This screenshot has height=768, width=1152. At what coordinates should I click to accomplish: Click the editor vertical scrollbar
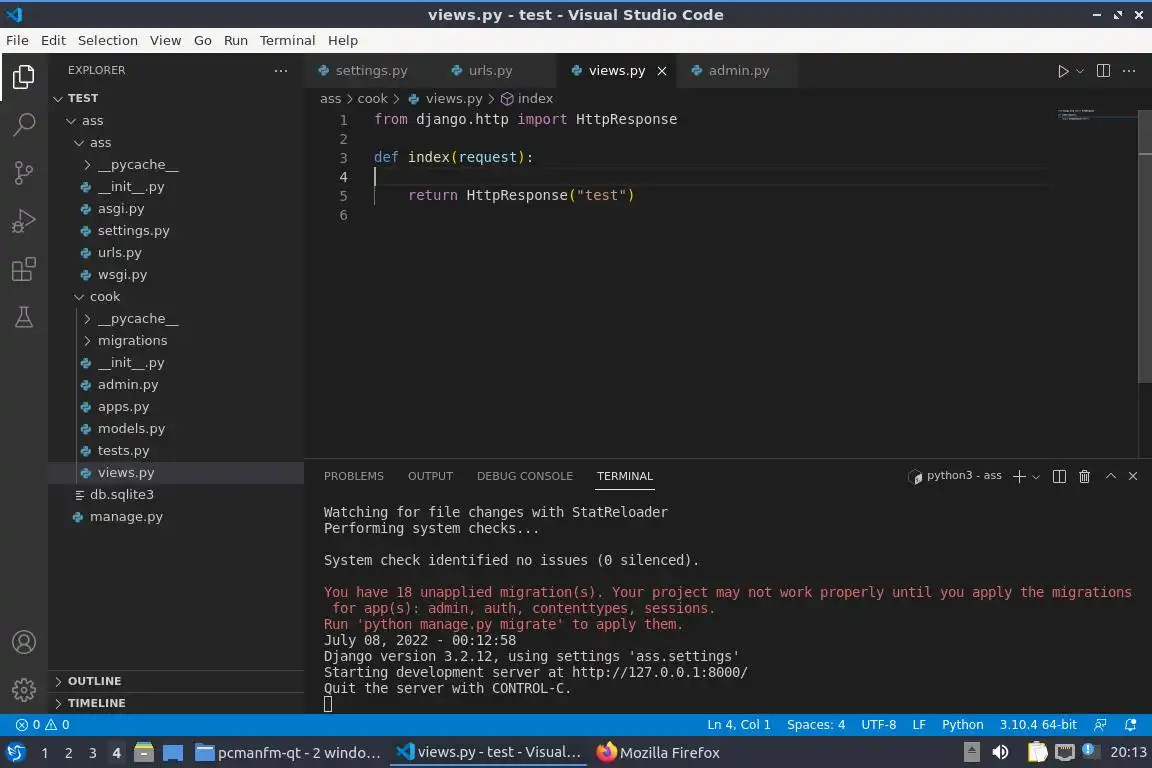point(1145,246)
